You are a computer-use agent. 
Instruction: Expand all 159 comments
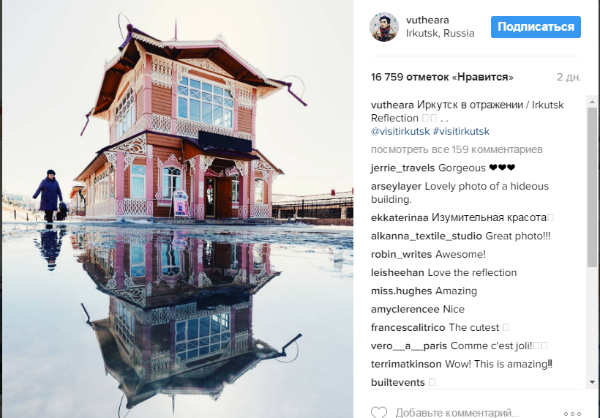tap(457, 149)
